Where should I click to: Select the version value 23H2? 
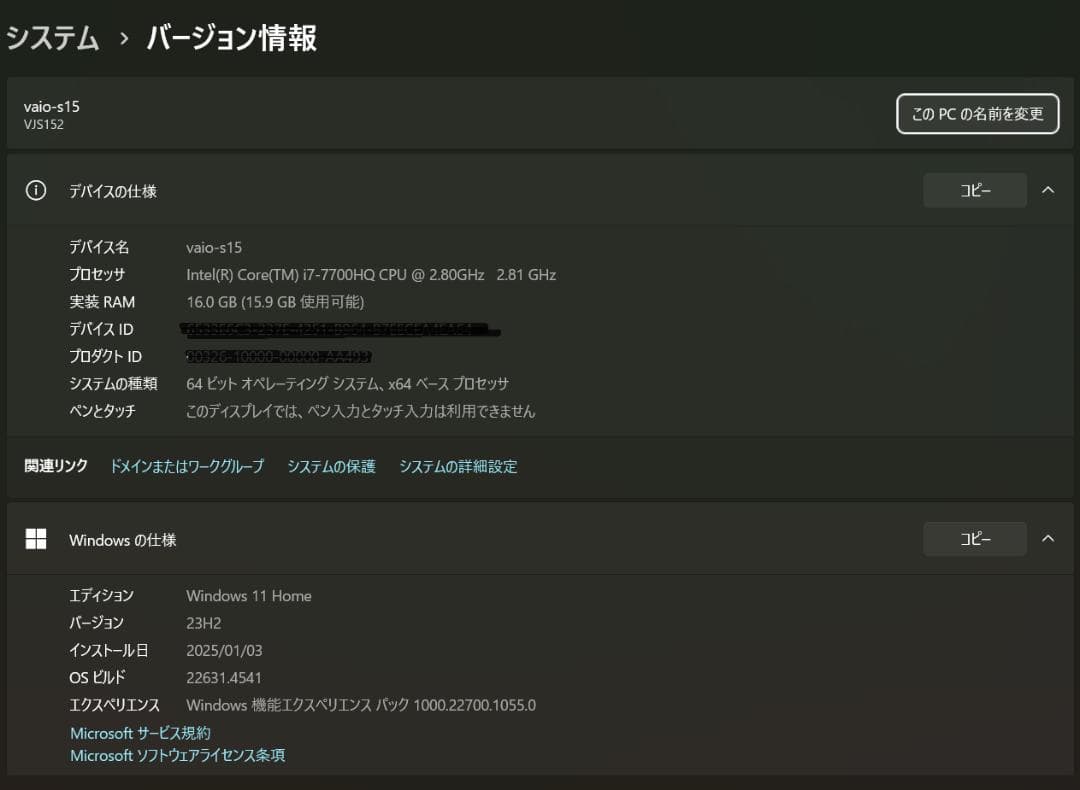(204, 623)
